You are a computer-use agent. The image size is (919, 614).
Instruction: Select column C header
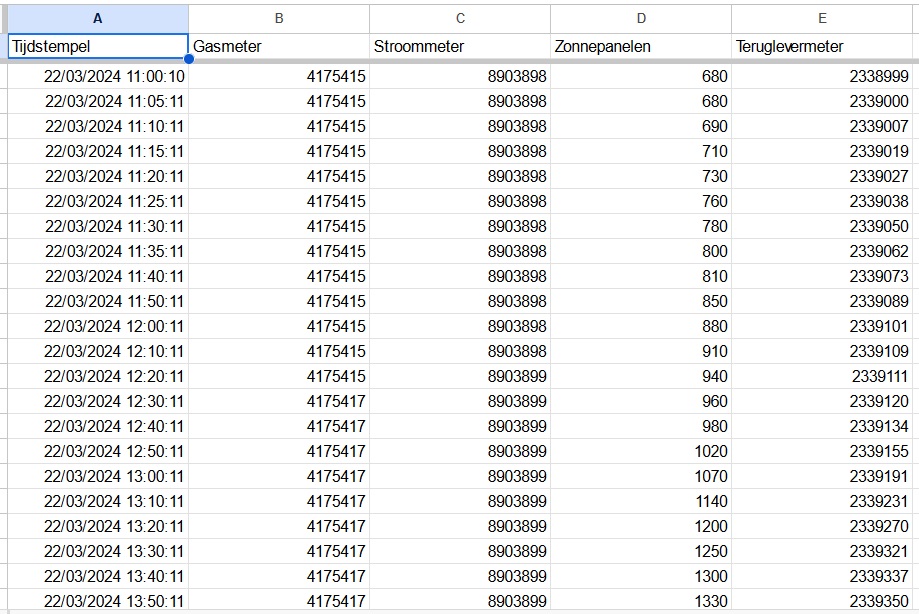point(460,18)
